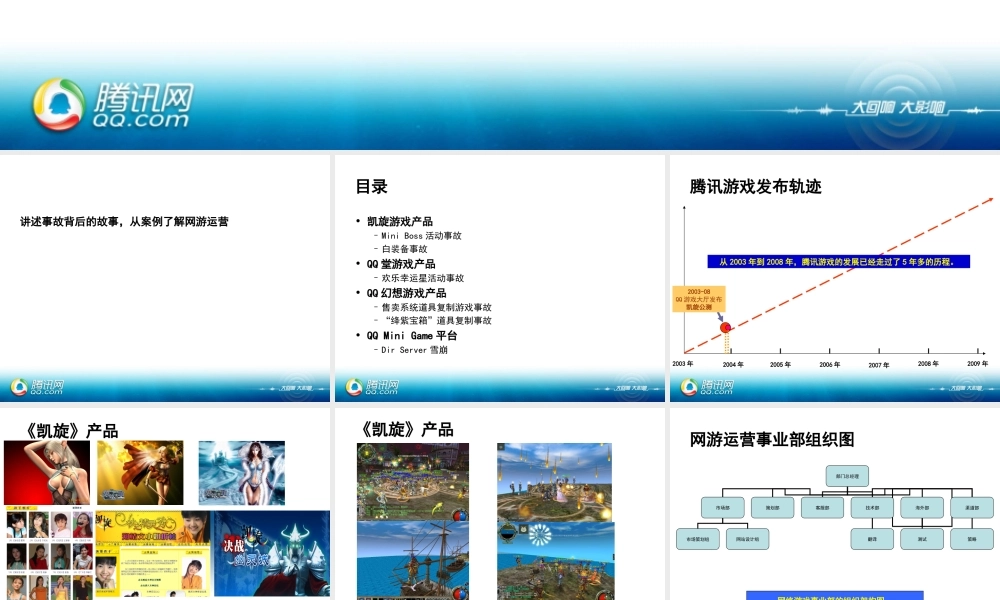This screenshot has height=600, width=1000.
Task: Click the sub-item Dir Server 雪崩
Action: pyautogui.click(x=414, y=349)
